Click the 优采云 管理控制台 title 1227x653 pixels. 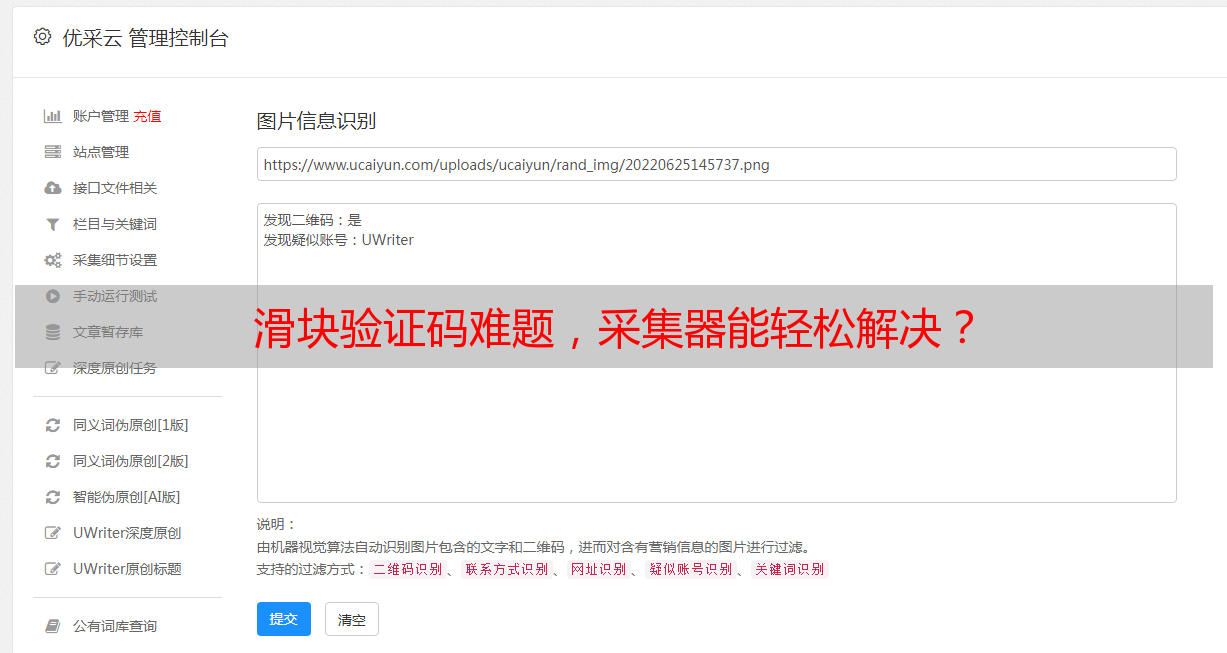(x=145, y=38)
